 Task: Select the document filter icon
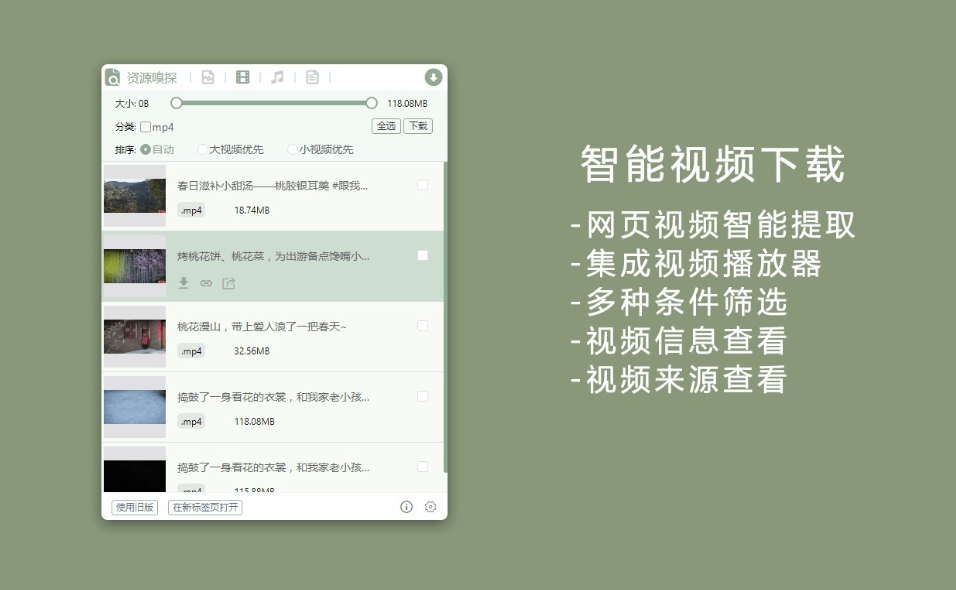point(312,77)
